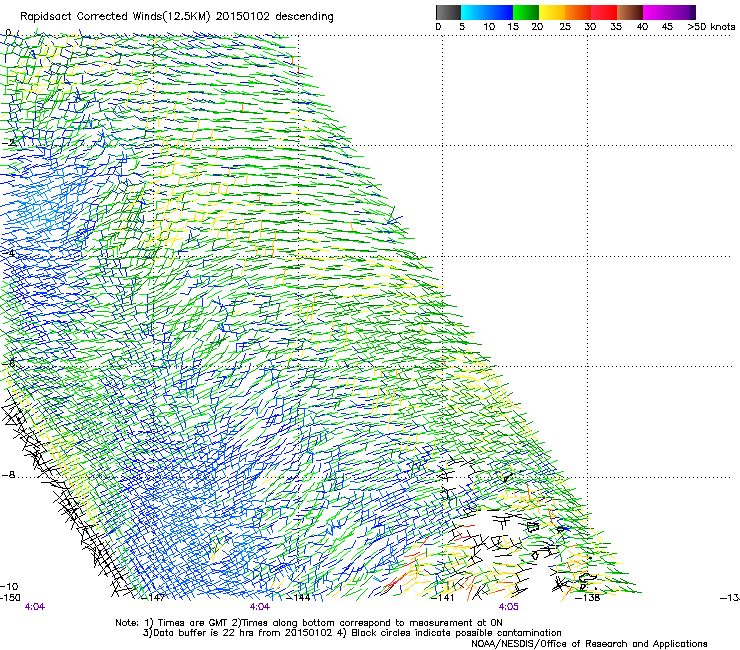Select the '20150102 descending' part of the title

275,16
